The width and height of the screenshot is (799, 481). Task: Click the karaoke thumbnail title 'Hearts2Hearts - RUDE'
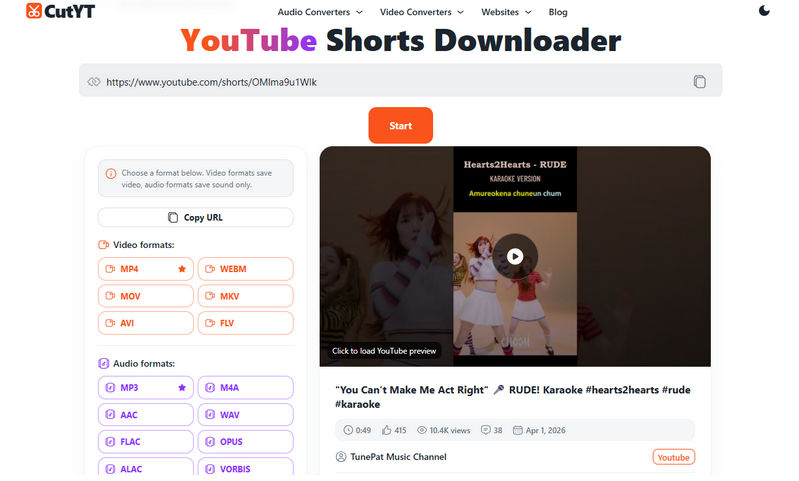(x=515, y=165)
